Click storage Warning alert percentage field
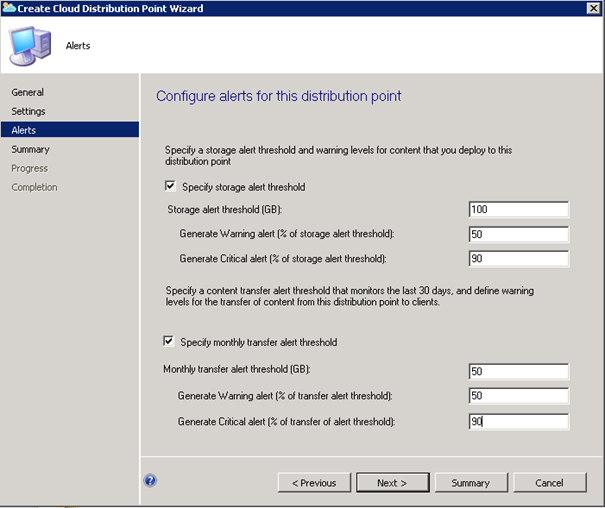This screenshot has height=508, width=605. pyautogui.click(x=518, y=234)
